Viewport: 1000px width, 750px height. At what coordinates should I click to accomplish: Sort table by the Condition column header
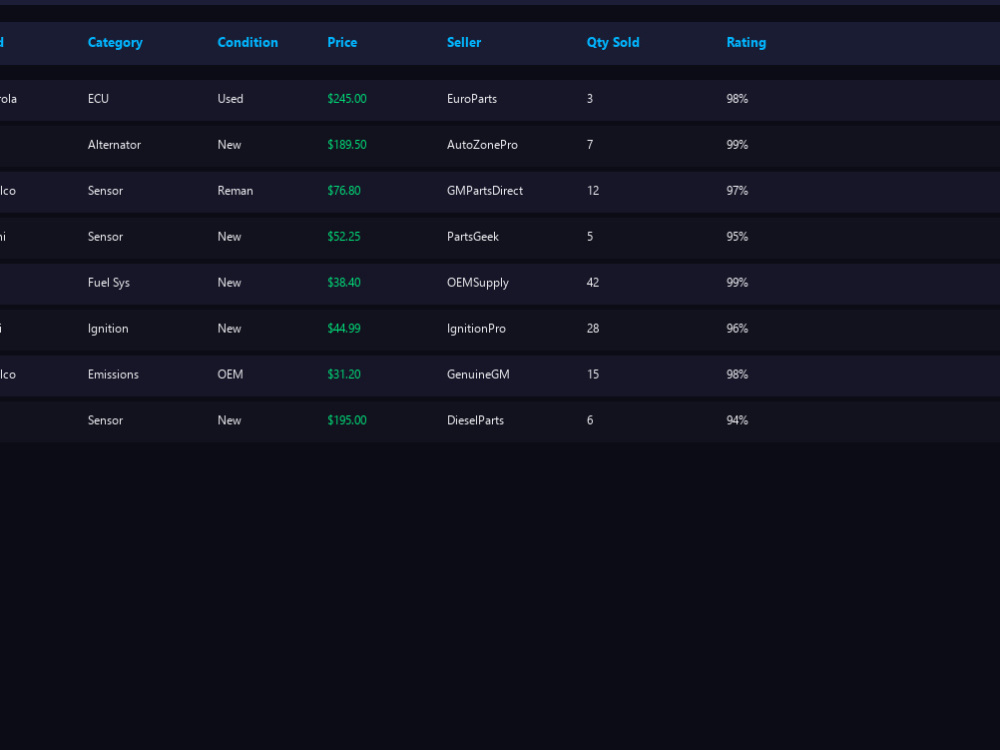click(247, 43)
